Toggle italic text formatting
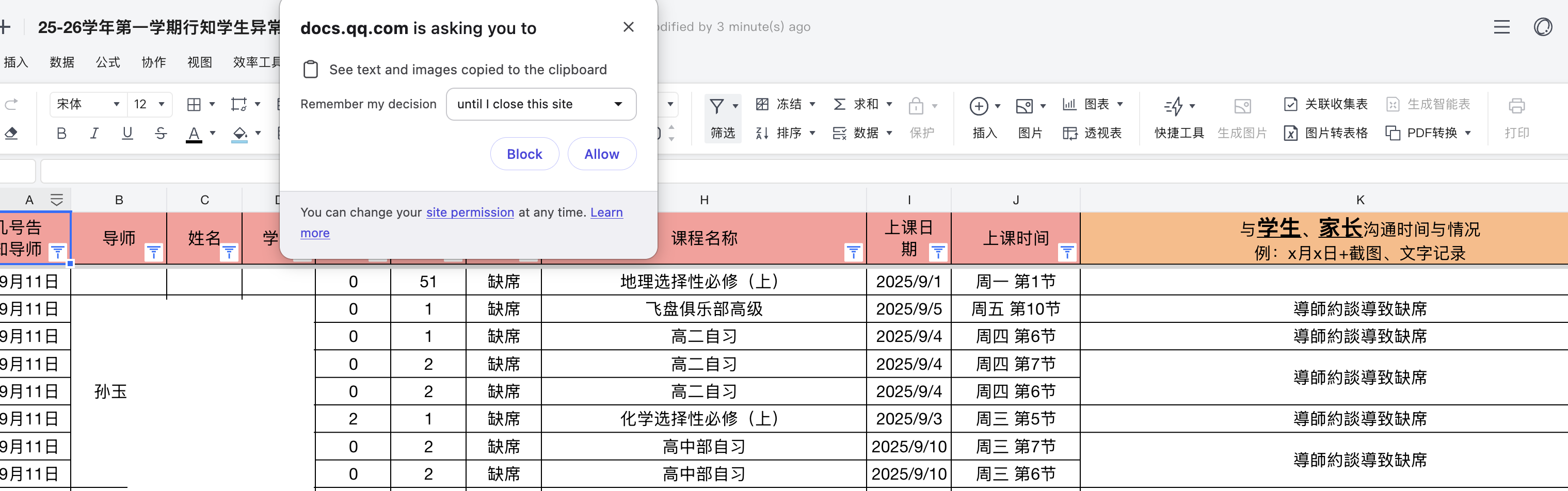Image resolution: width=1568 pixels, height=491 pixels. pyautogui.click(x=94, y=133)
